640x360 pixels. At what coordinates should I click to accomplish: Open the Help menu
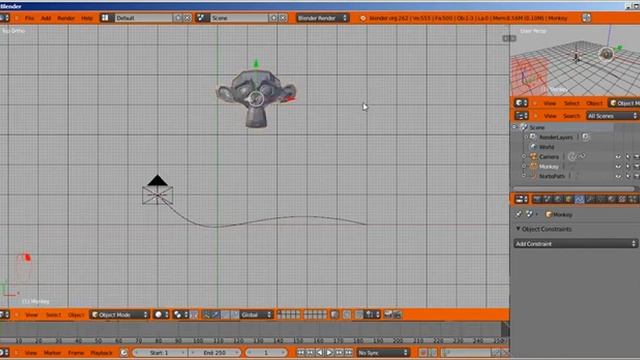coord(87,18)
